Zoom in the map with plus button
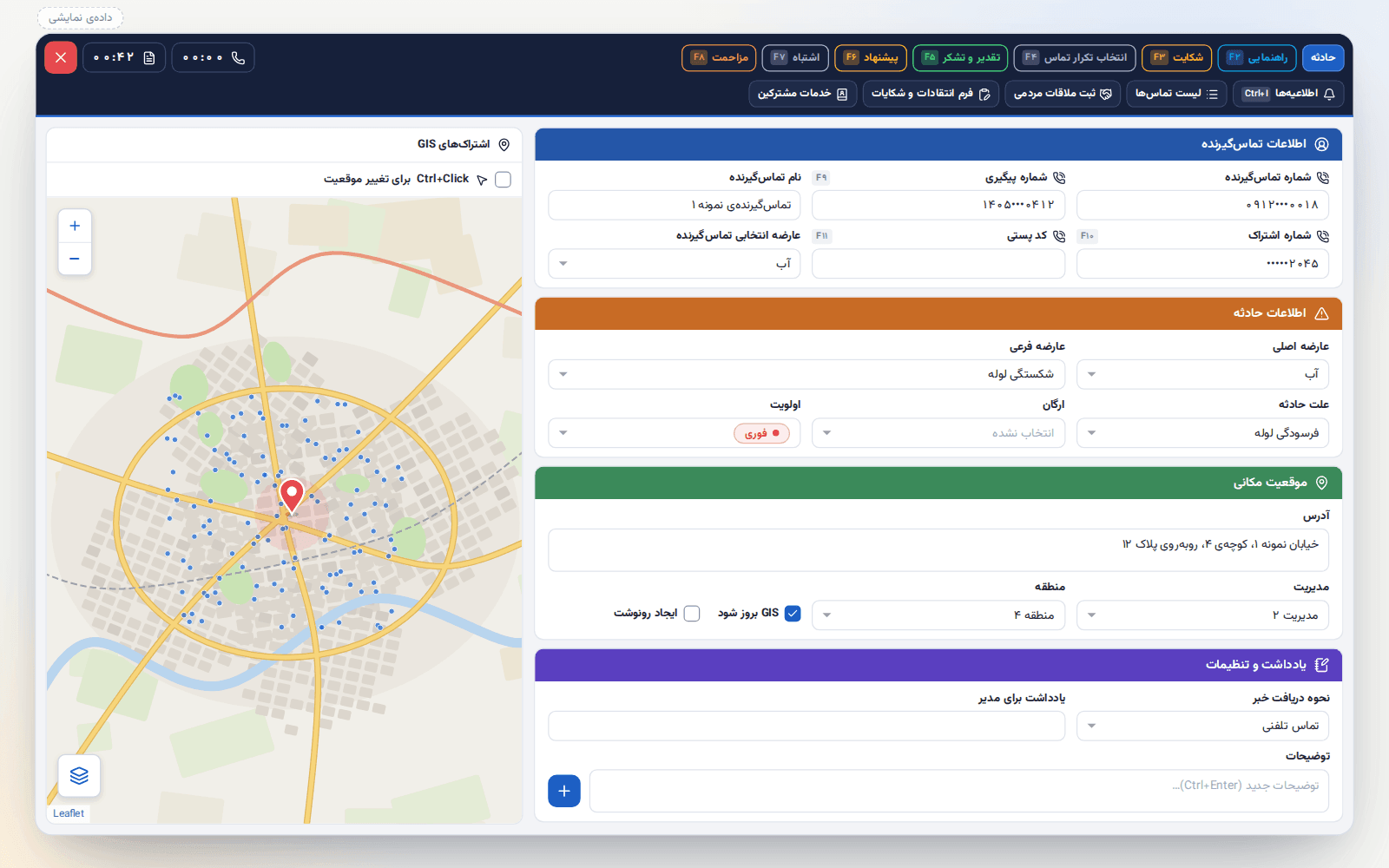Image resolution: width=1389 pixels, height=868 pixels. (75, 226)
